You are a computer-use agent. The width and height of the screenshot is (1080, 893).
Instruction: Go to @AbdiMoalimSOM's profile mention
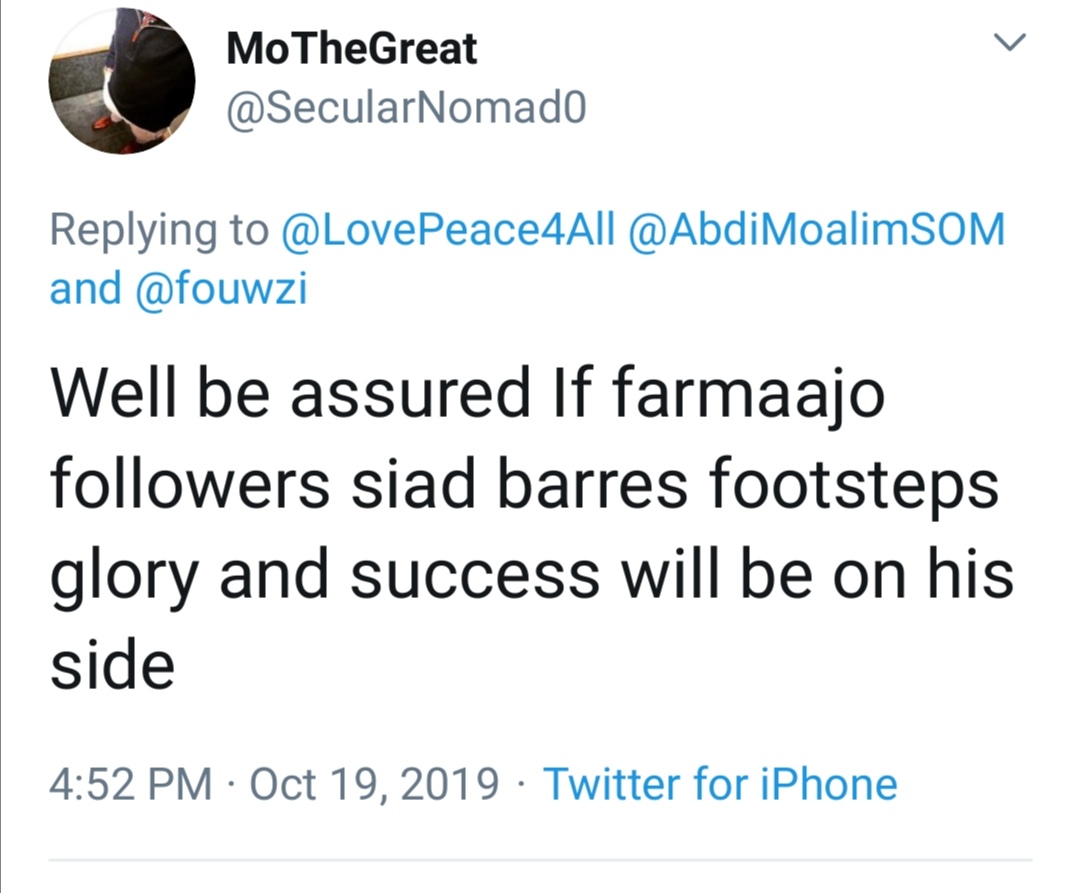[x=816, y=232]
